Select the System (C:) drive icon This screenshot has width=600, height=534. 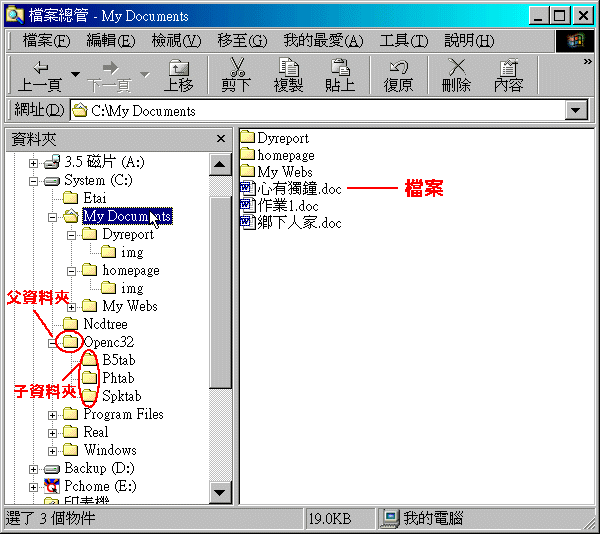tap(52, 181)
